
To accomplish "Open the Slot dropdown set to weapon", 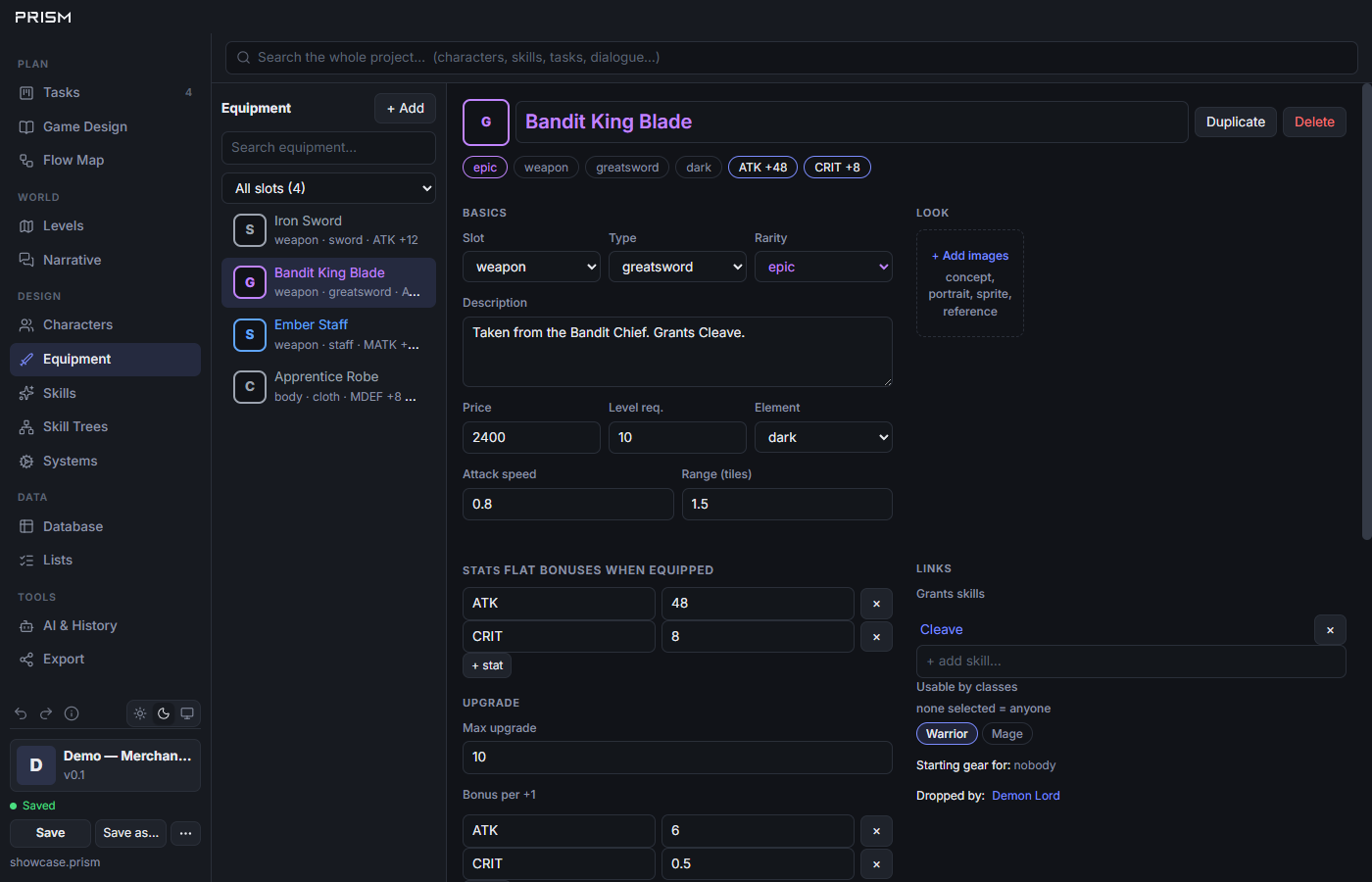I will [531, 267].
